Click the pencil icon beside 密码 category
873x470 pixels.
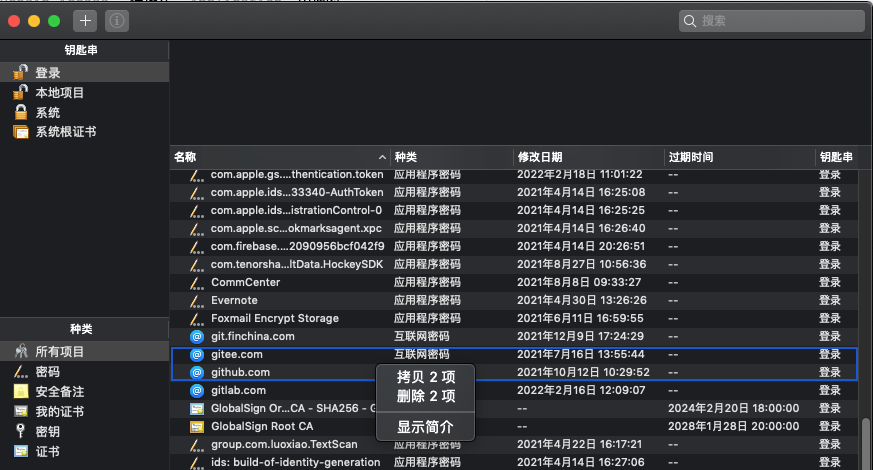tap(21, 371)
